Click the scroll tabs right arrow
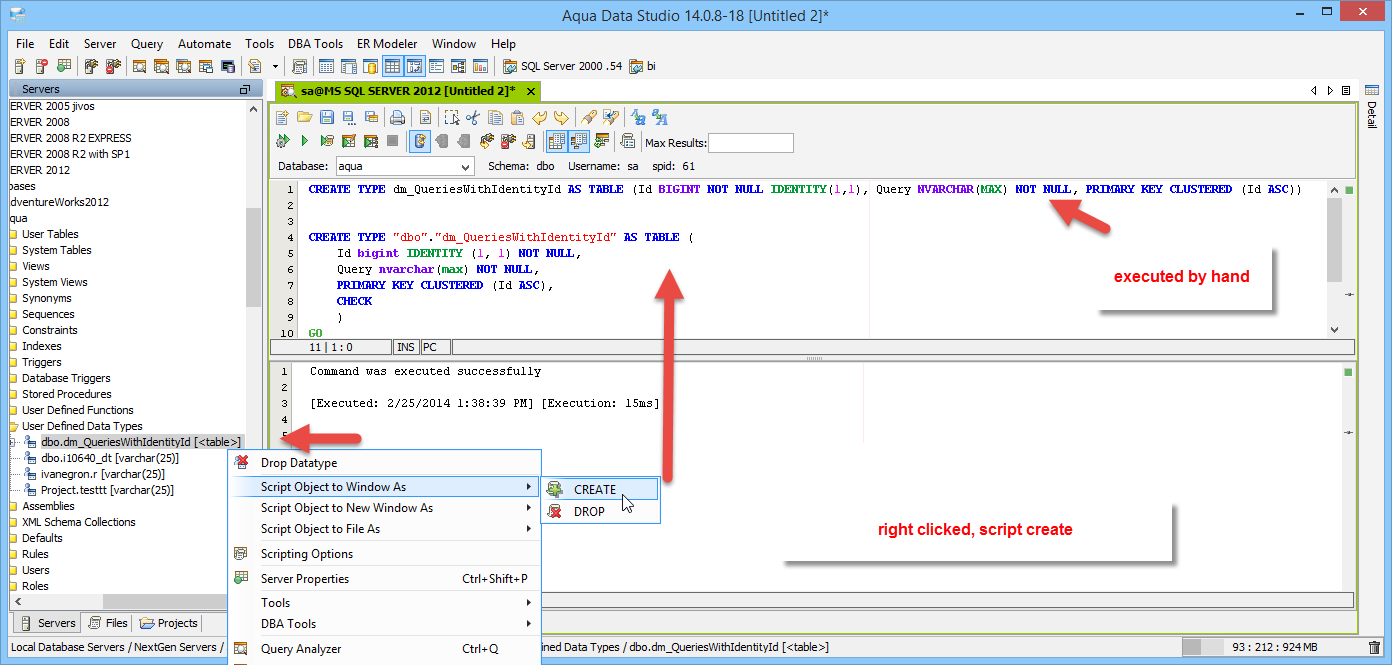1392x665 pixels. [x=1330, y=90]
